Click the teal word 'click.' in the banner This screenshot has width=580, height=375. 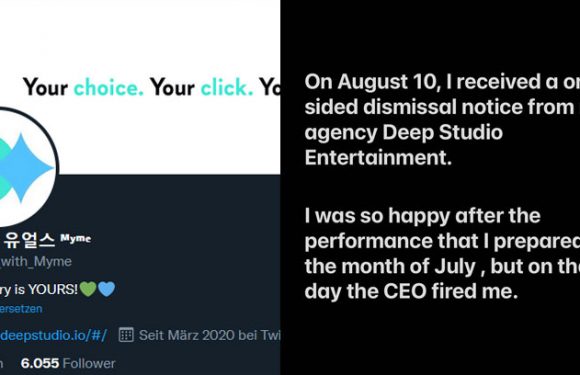tap(227, 87)
